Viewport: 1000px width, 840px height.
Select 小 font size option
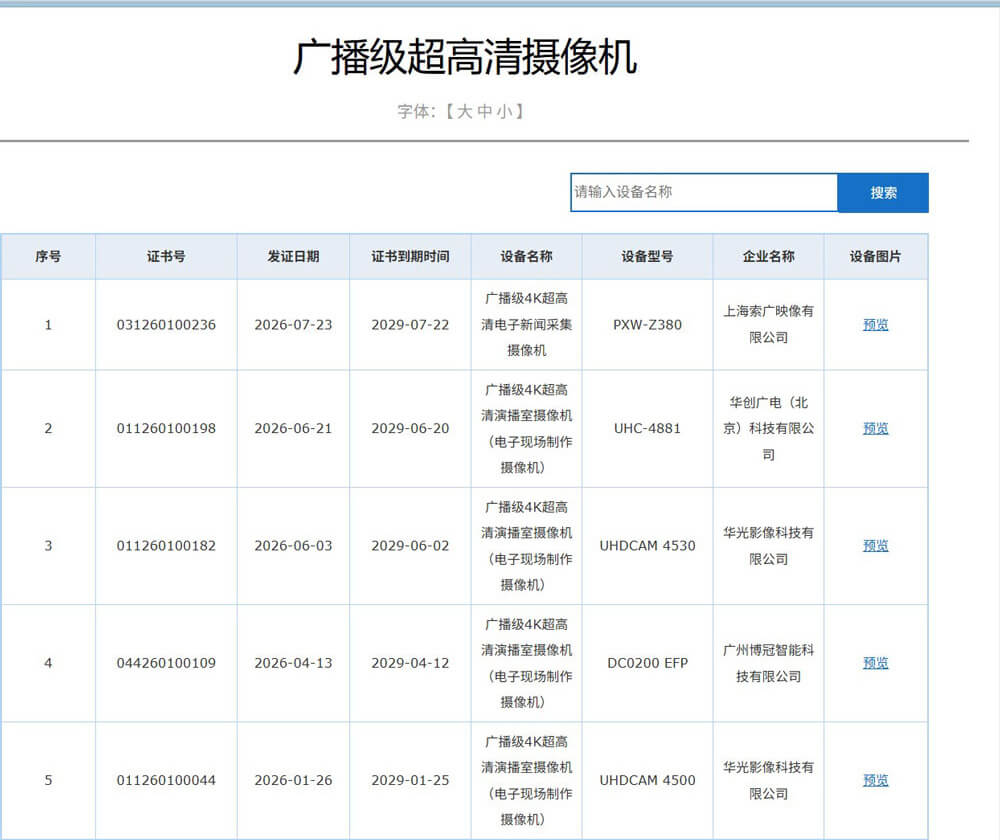[504, 112]
